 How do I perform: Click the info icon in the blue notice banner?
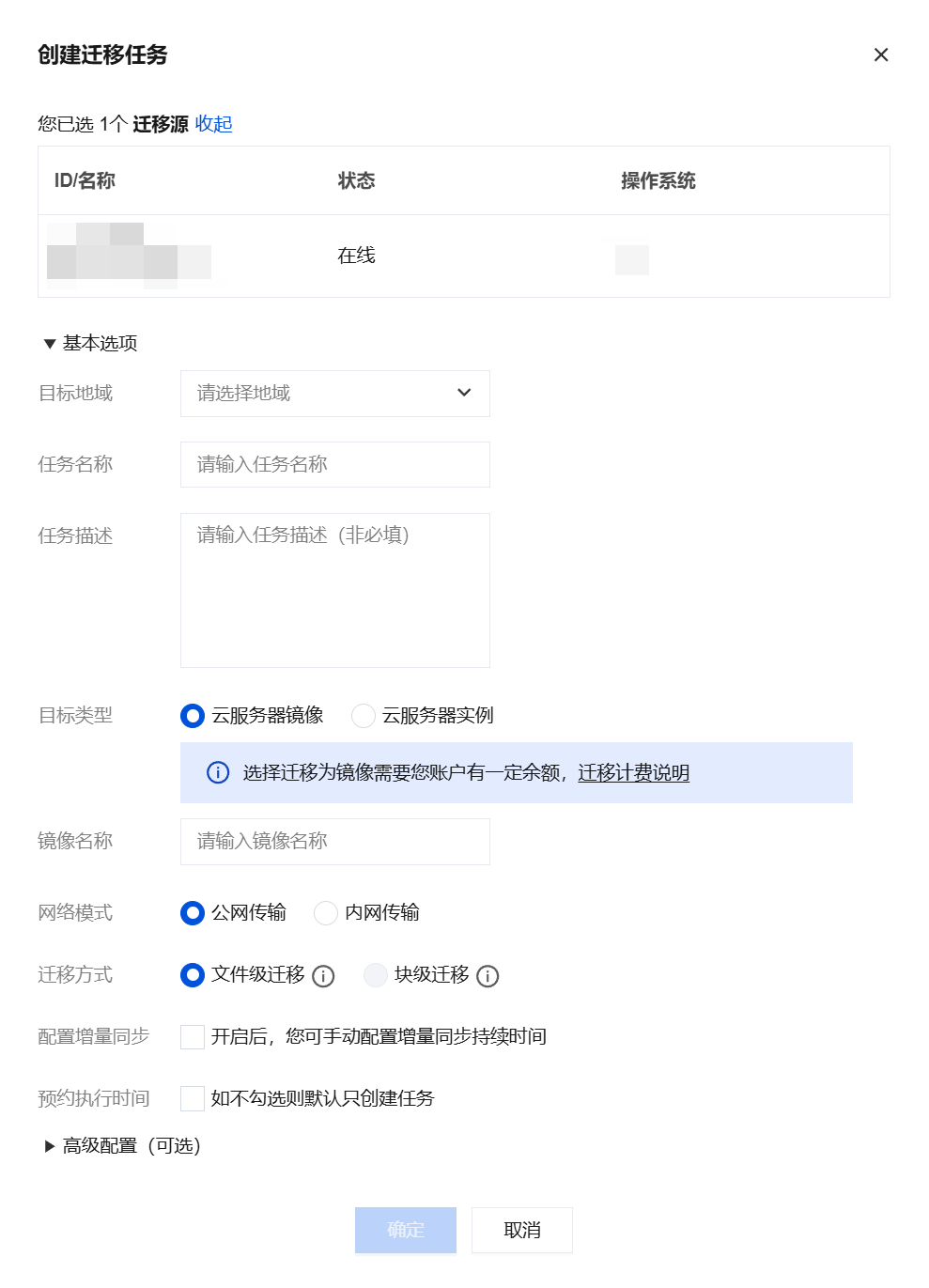[218, 772]
